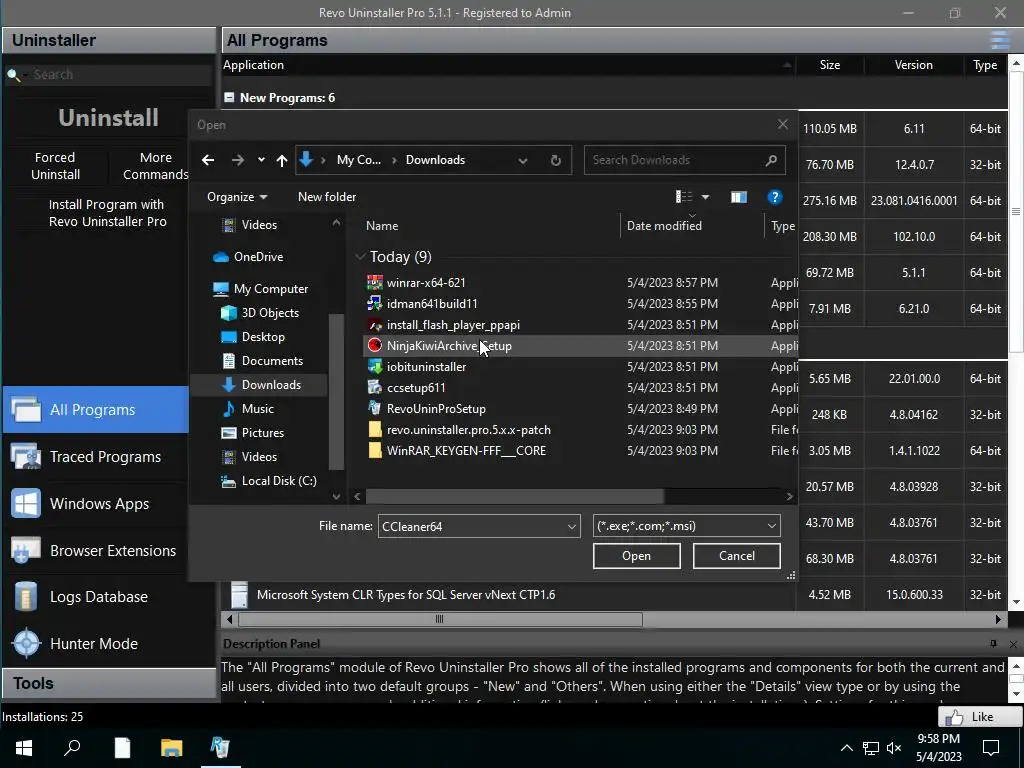
Task: Open the Open dialog help icon
Action: coord(775,197)
